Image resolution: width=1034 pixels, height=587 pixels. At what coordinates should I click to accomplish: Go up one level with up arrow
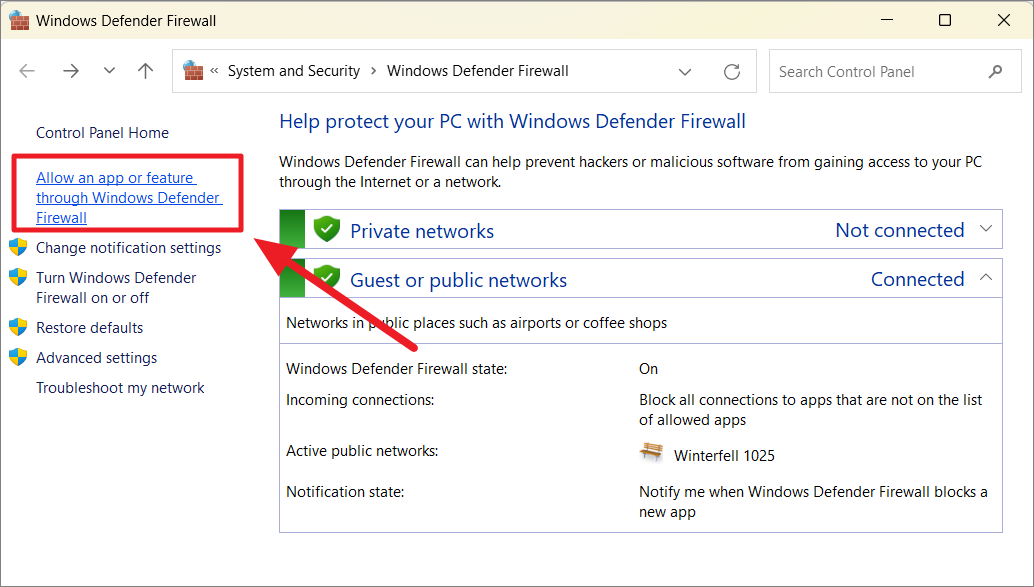coord(145,71)
